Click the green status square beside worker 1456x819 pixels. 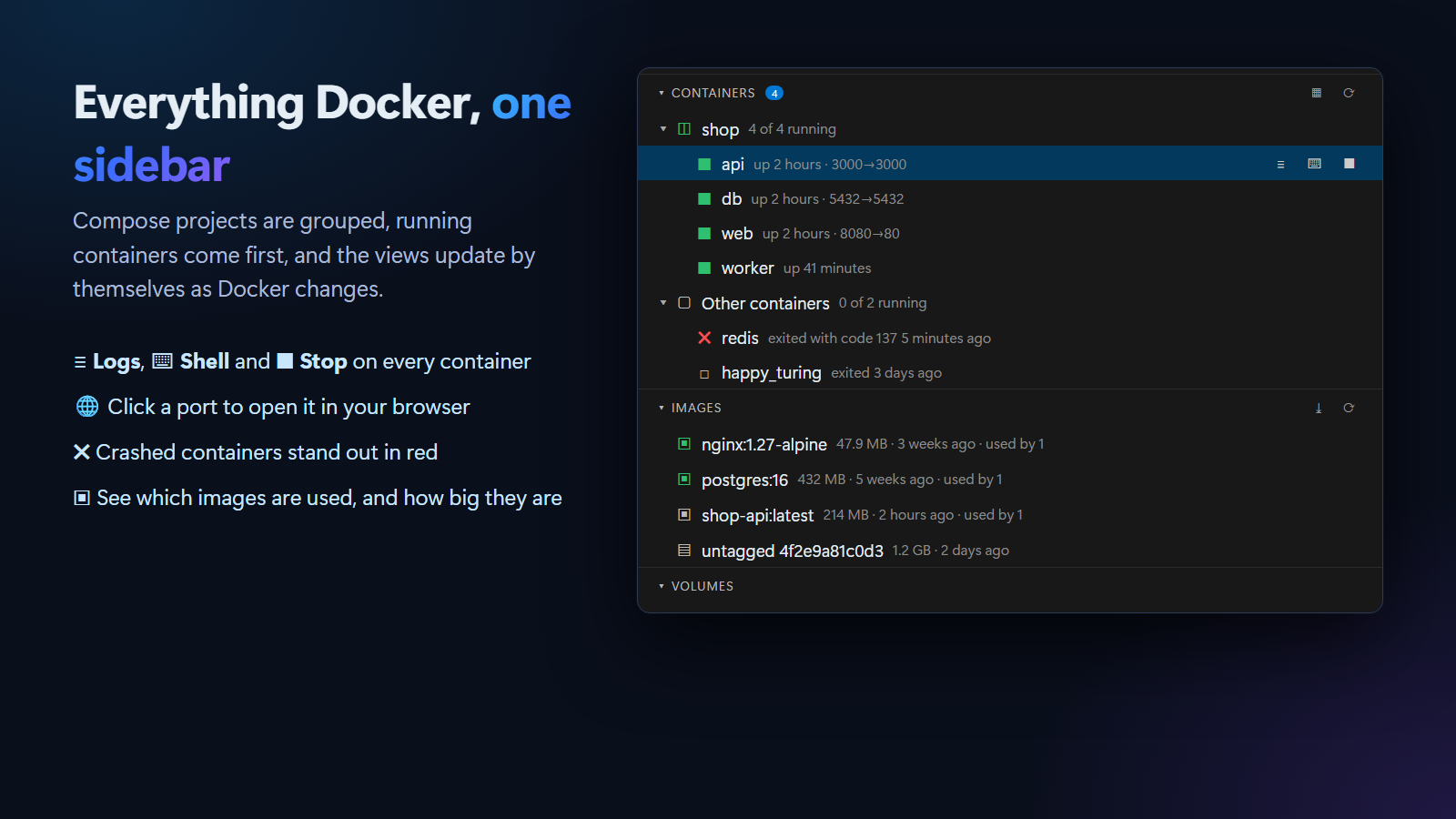(x=704, y=268)
